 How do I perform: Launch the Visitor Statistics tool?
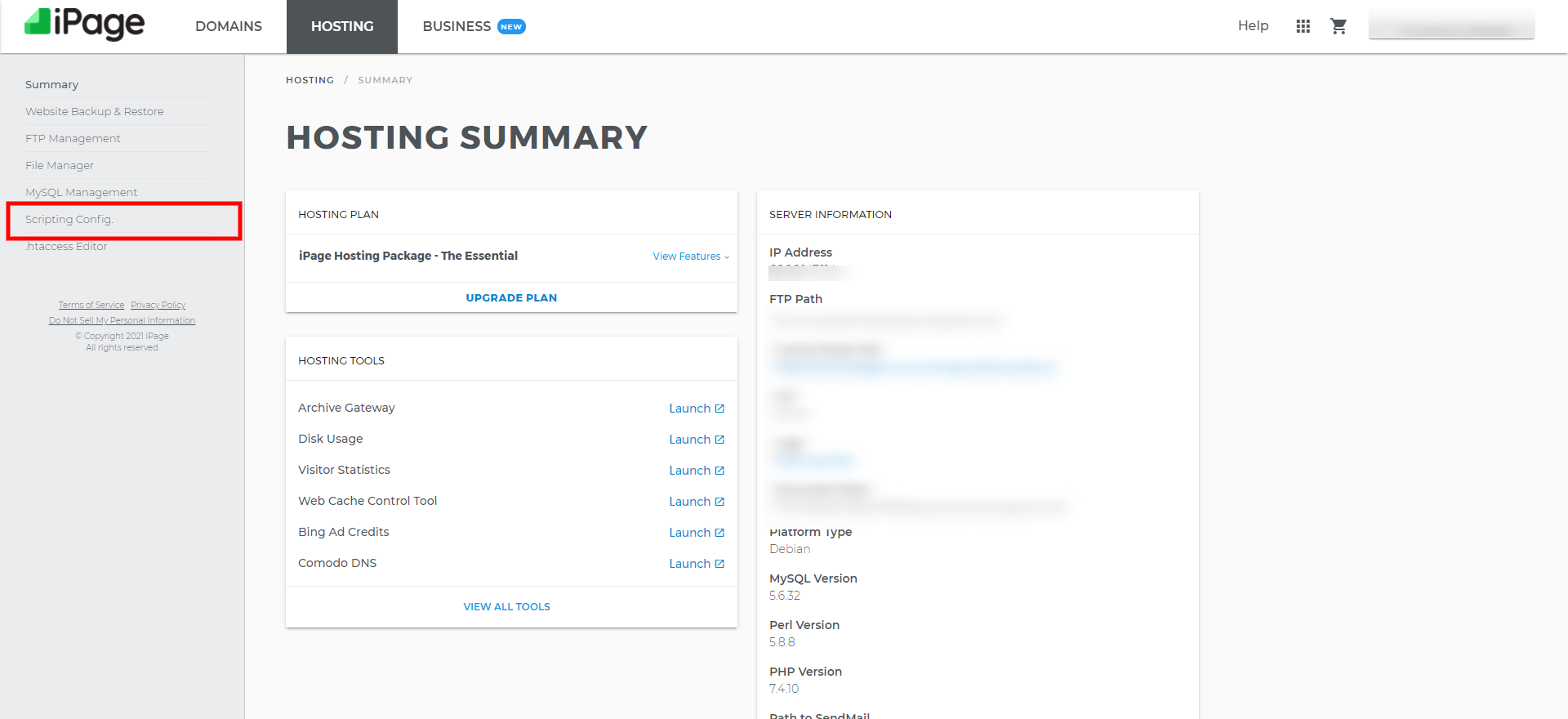click(x=696, y=471)
